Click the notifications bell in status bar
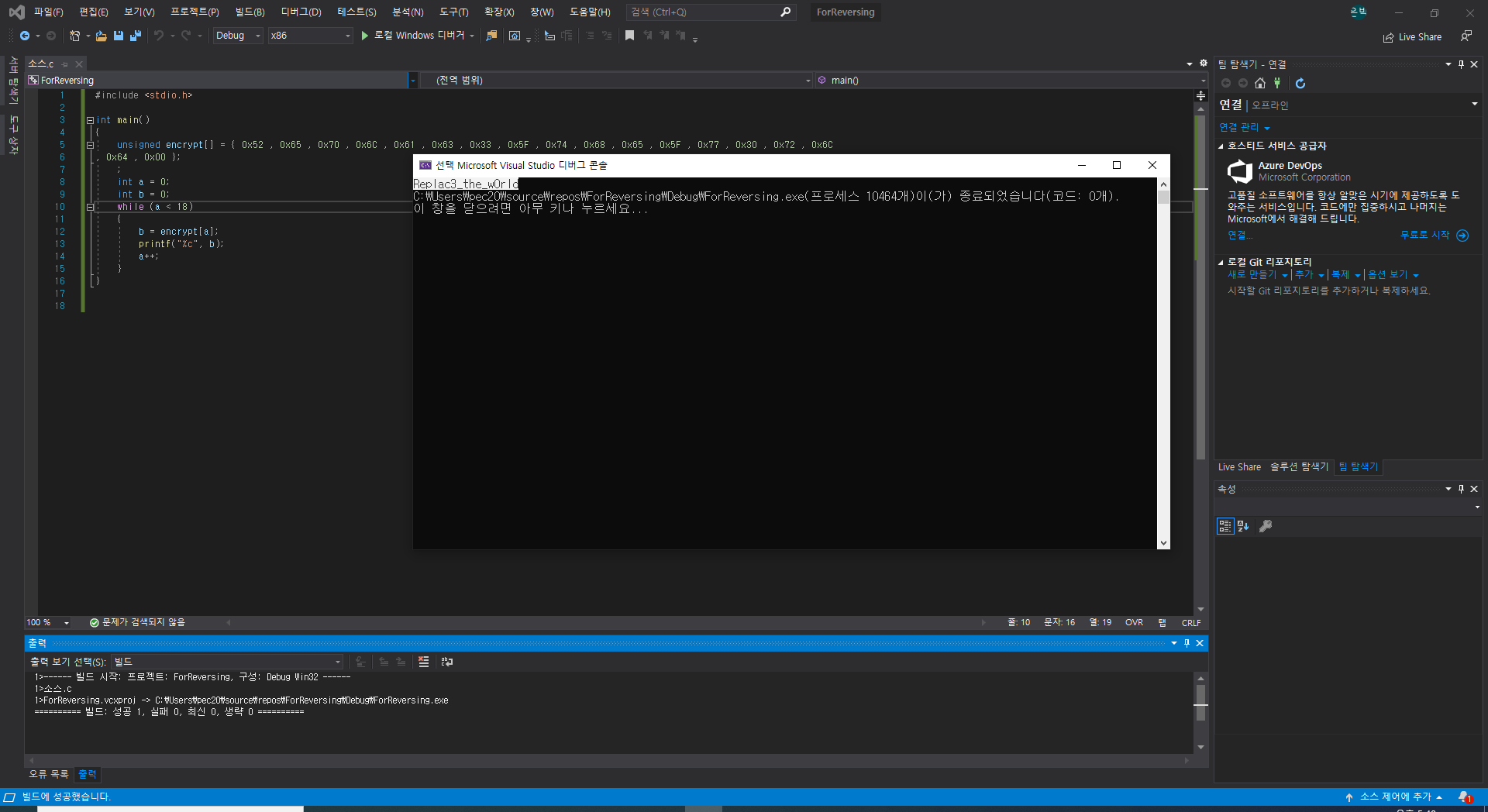This screenshot has width=1488, height=812. (1465, 797)
